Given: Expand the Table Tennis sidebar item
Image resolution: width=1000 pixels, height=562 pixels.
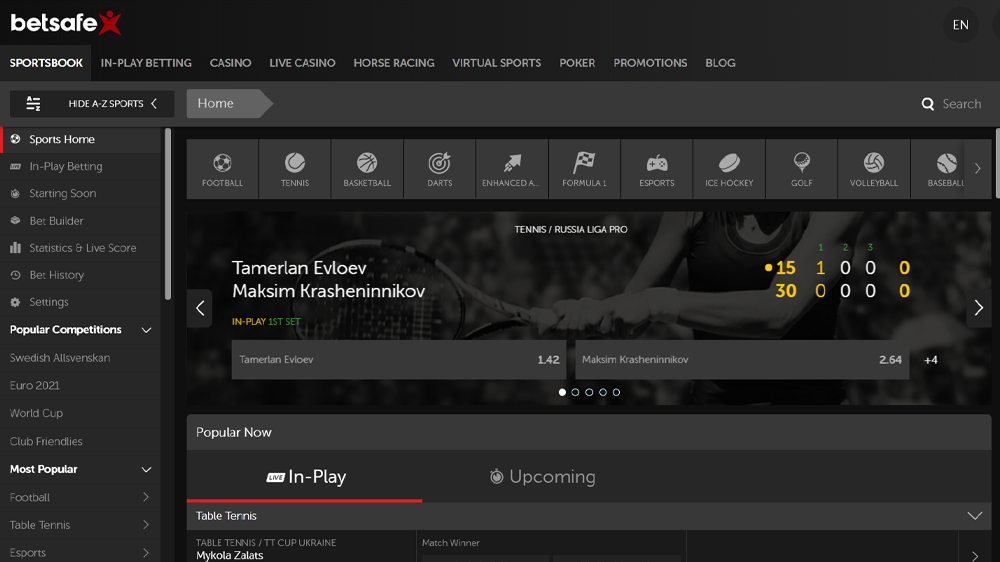Looking at the screenshot, I should [x=146, y=524].
